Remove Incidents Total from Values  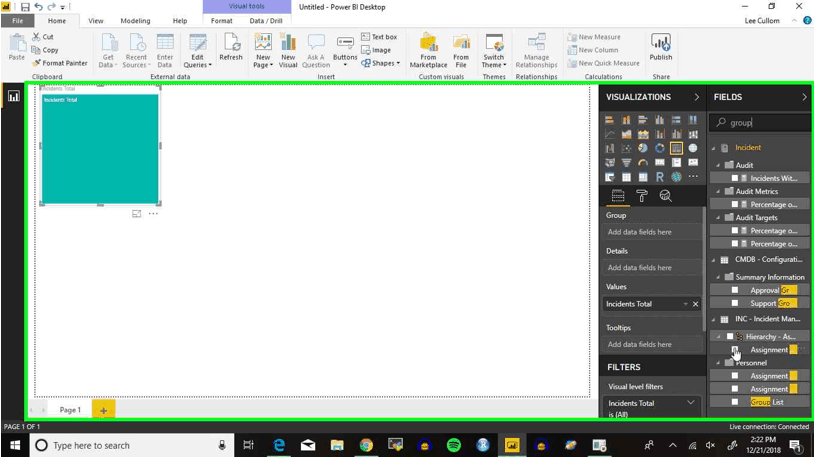695,304
